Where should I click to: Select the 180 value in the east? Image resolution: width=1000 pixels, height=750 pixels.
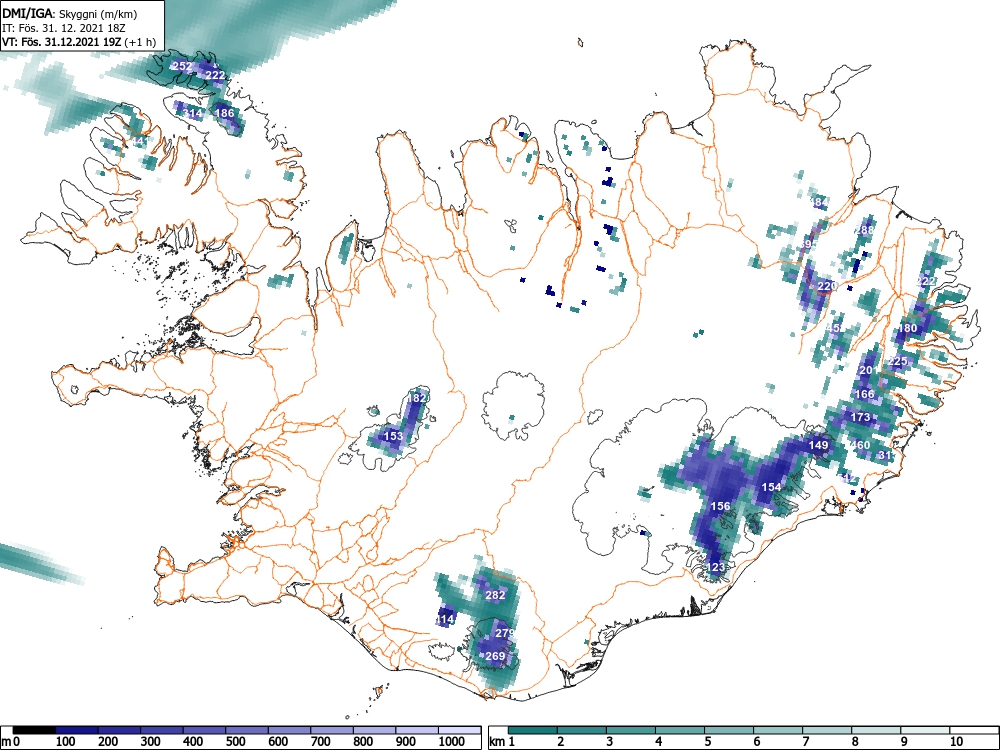pos(908,328)
